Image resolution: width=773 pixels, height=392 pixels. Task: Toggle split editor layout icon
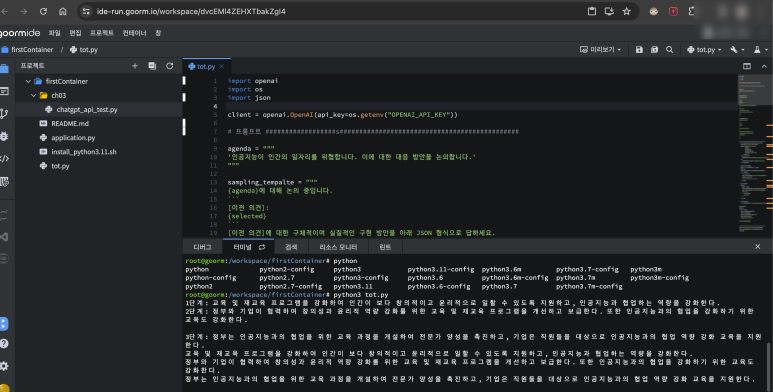coord(747,66)
